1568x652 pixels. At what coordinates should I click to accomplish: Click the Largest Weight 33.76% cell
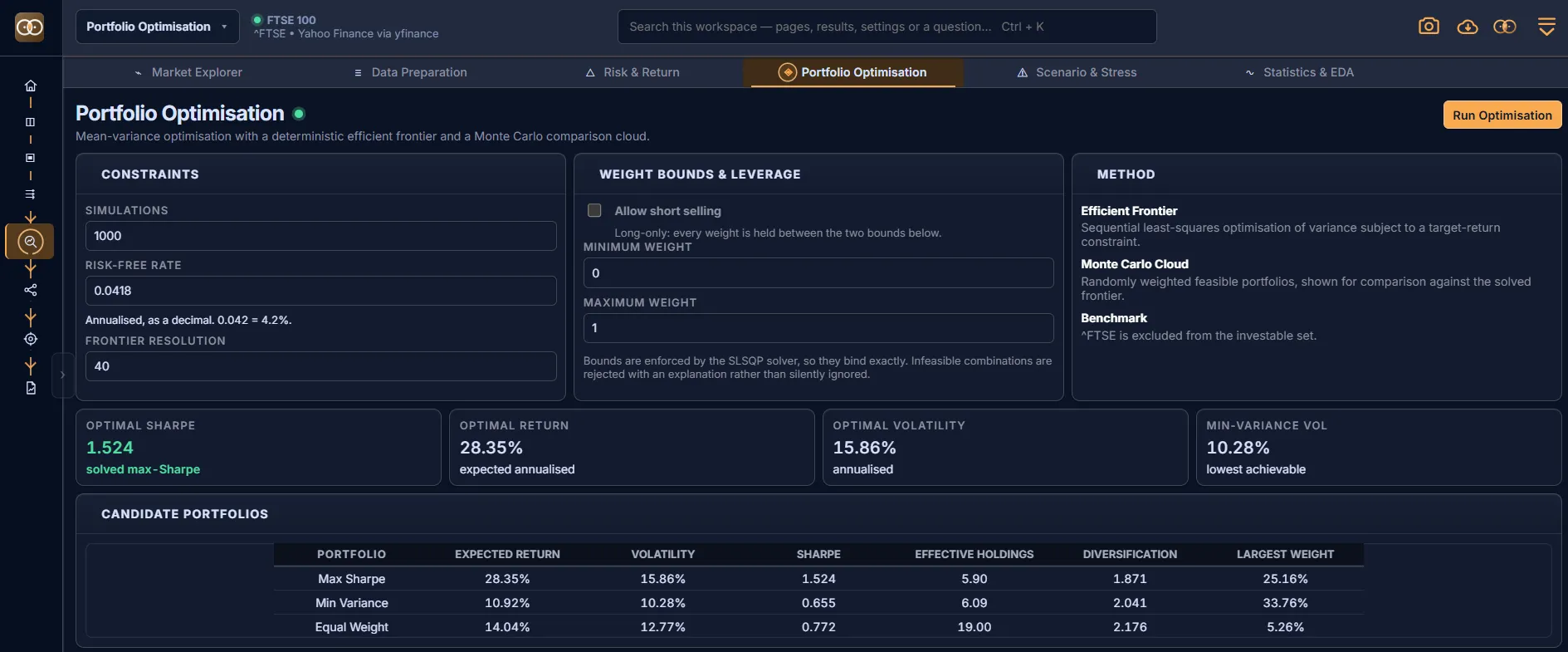coord(1285,603)
